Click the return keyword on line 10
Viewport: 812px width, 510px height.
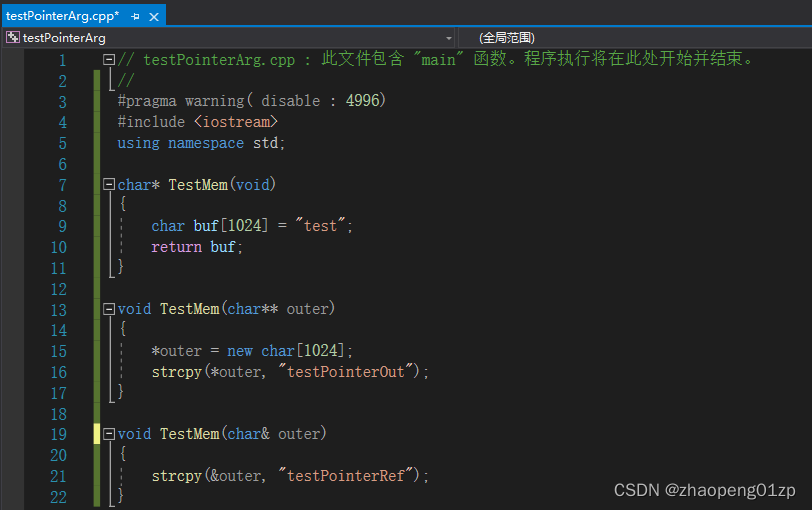pos(177,247)
